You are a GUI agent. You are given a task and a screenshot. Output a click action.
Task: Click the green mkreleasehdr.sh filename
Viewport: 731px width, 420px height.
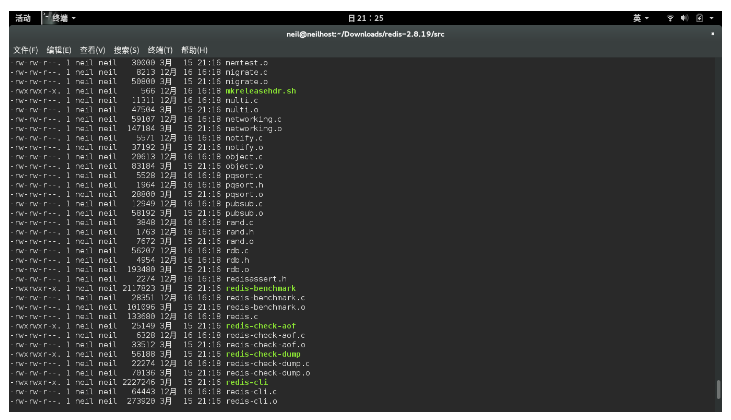[x=261, y=91]
